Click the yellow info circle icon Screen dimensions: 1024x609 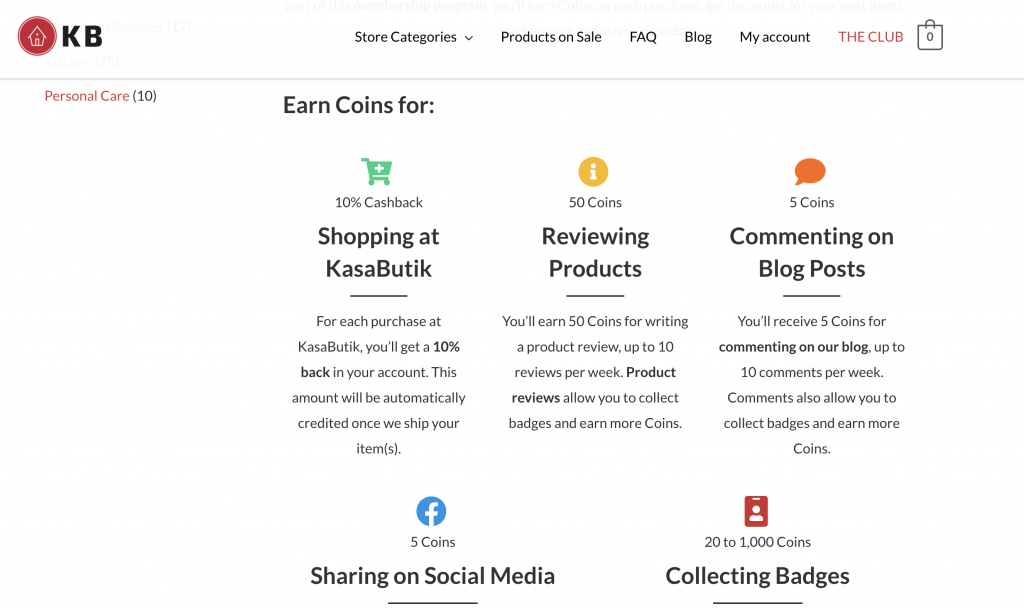click(593, 171)
